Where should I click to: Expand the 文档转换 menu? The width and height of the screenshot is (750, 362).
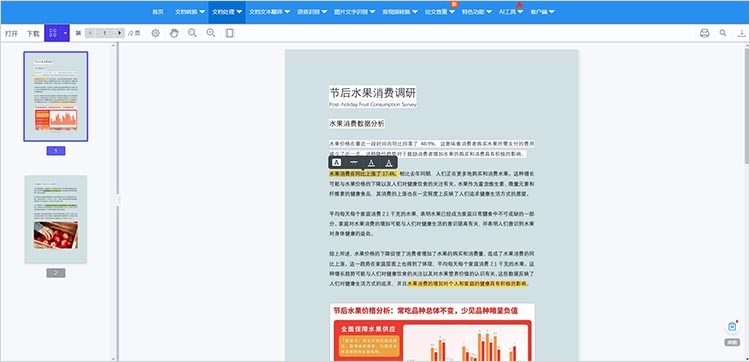point(190,11)
